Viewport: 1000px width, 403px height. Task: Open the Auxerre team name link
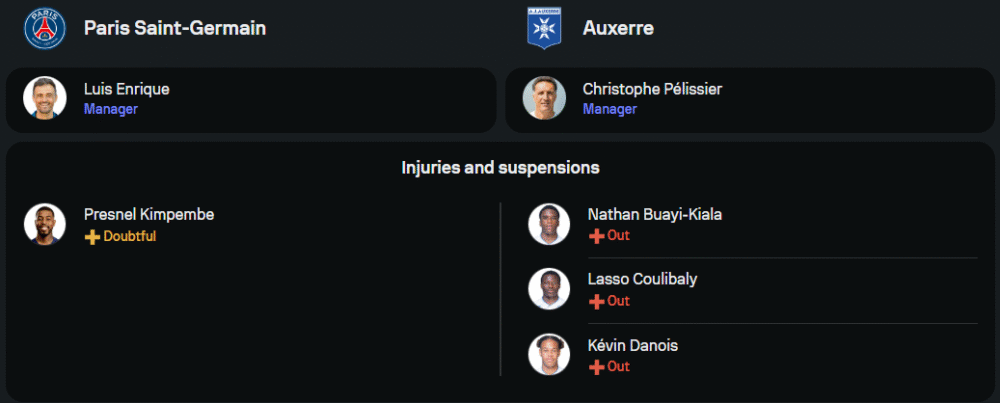[618, 28]
